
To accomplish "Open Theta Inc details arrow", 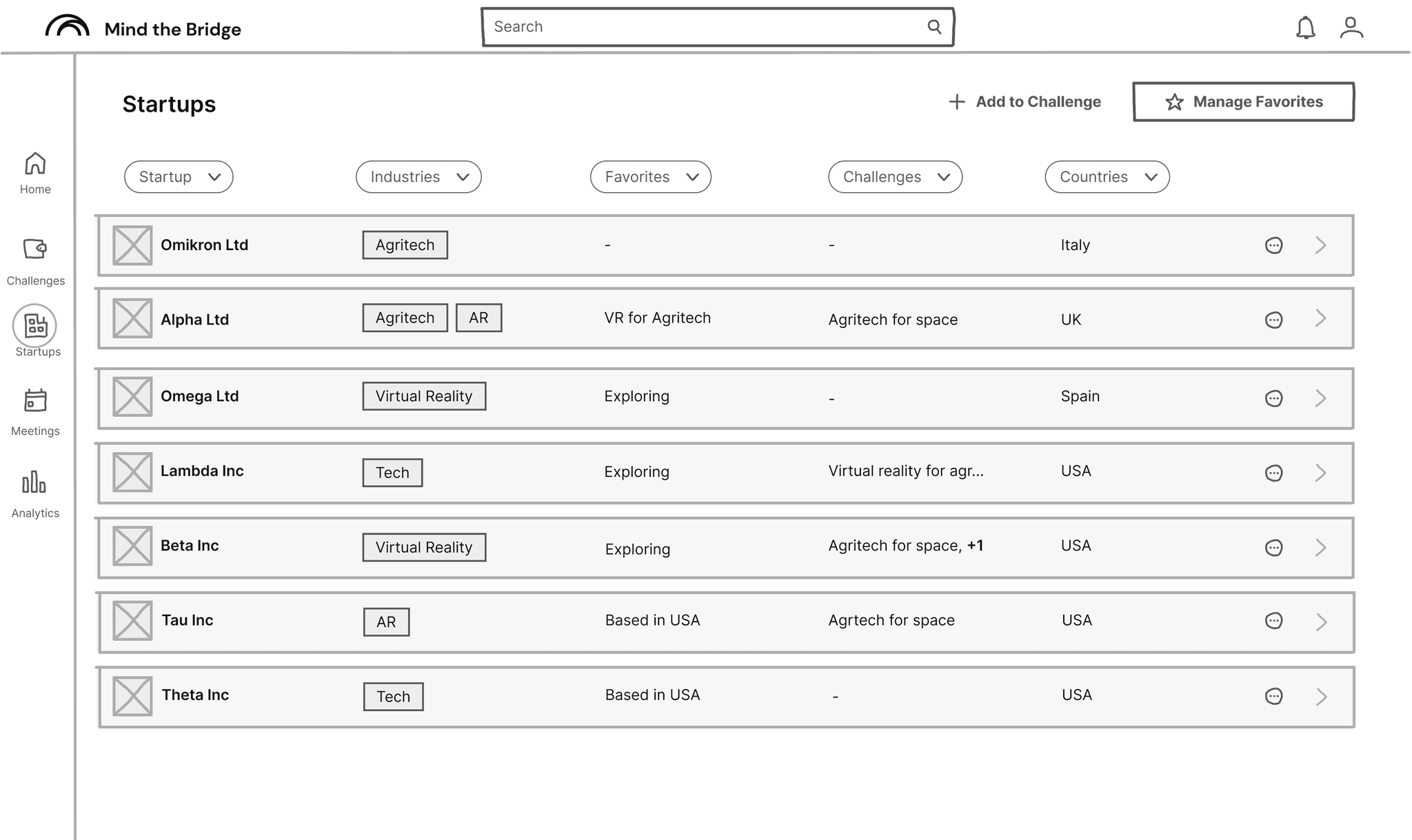I will click(1321, 697).
